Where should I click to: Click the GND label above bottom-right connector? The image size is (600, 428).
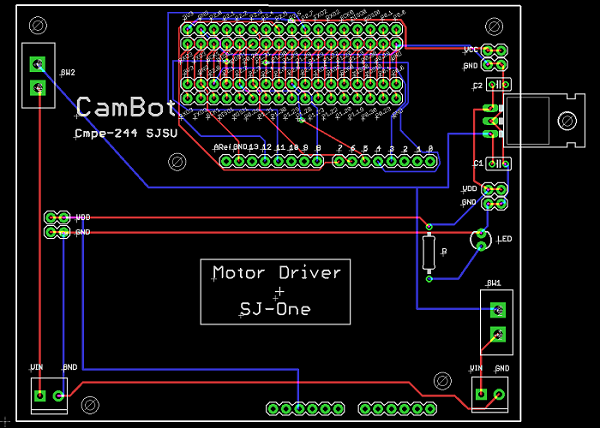pos(502,368)
